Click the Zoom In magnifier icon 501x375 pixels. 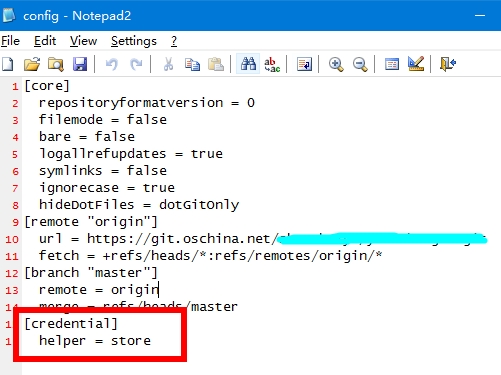[x=336, y=64]
